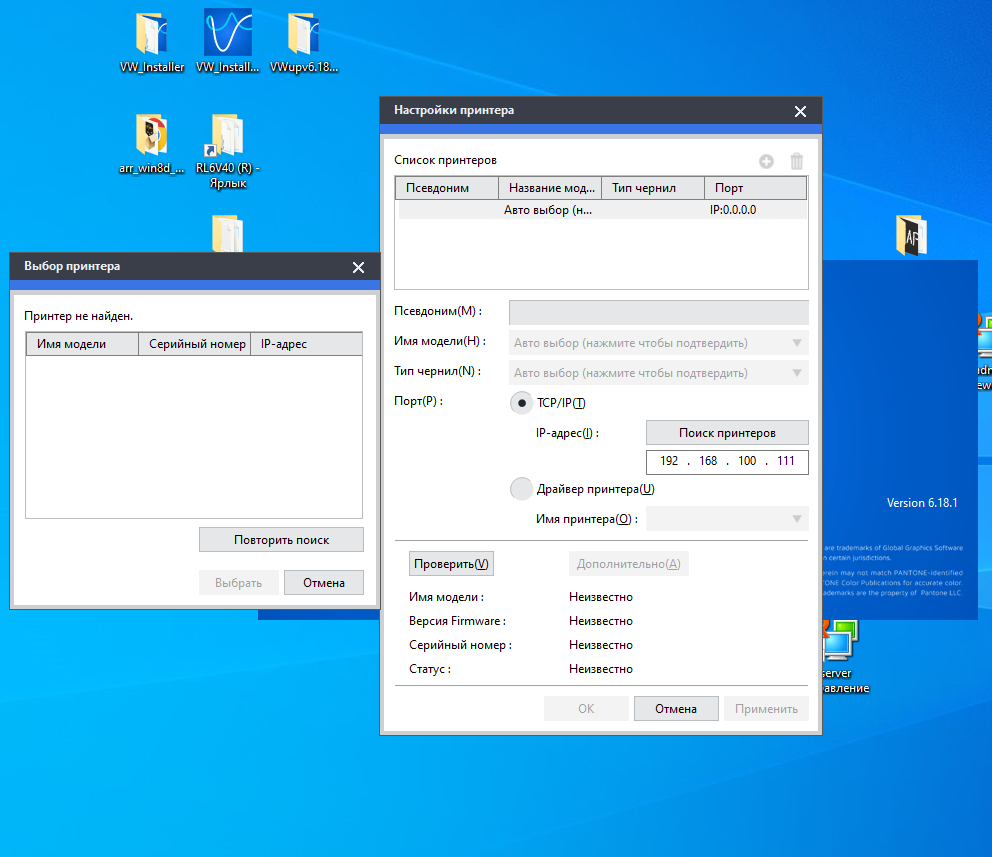992x857 pixels.
Task: Click the last IP octet 111
Action: tap(786, 461)
